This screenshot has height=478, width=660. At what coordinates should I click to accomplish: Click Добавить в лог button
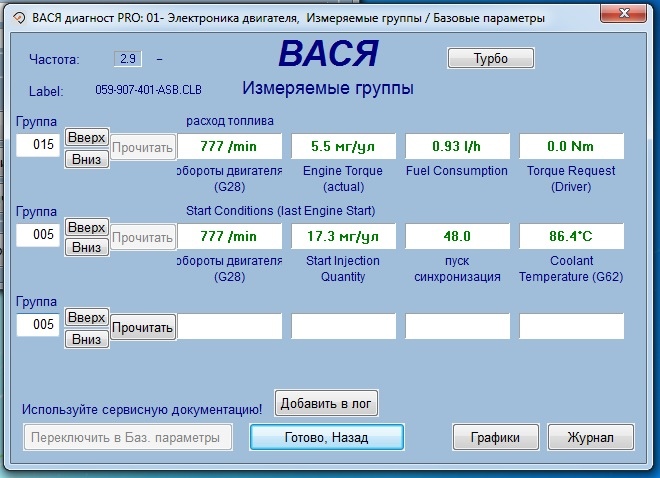(x=326, y=403)
